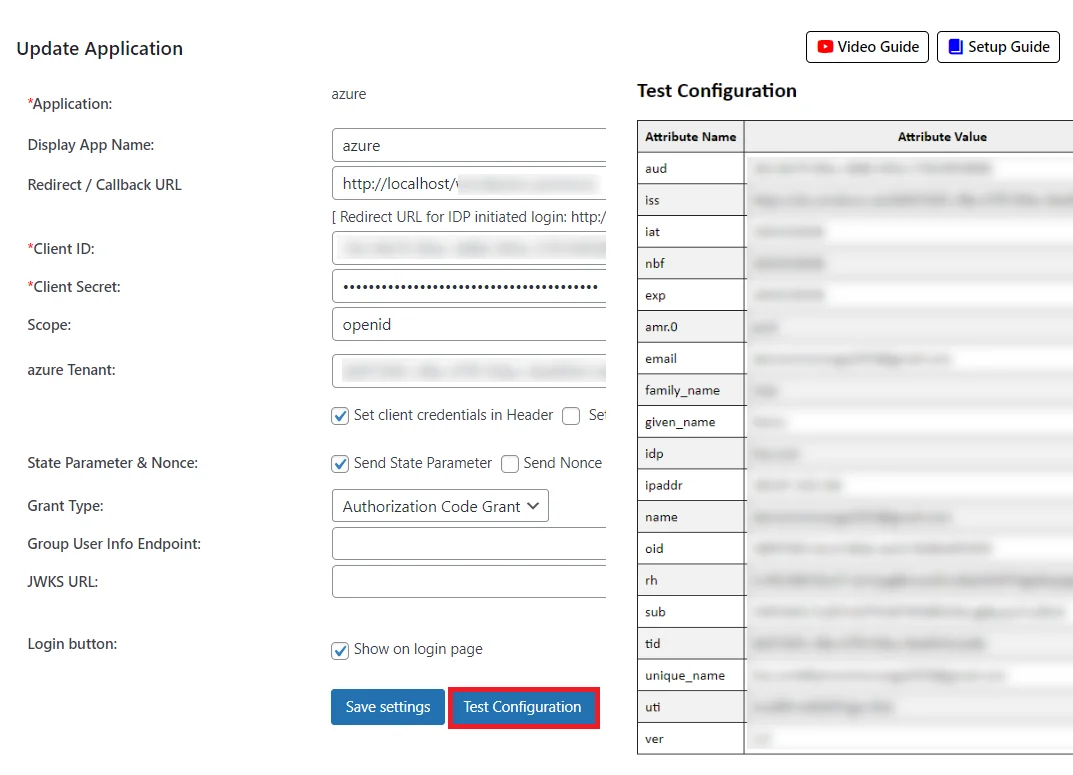Uncheck Send State Parameter checkbox
1073x775 pixels.
[340, 464]
